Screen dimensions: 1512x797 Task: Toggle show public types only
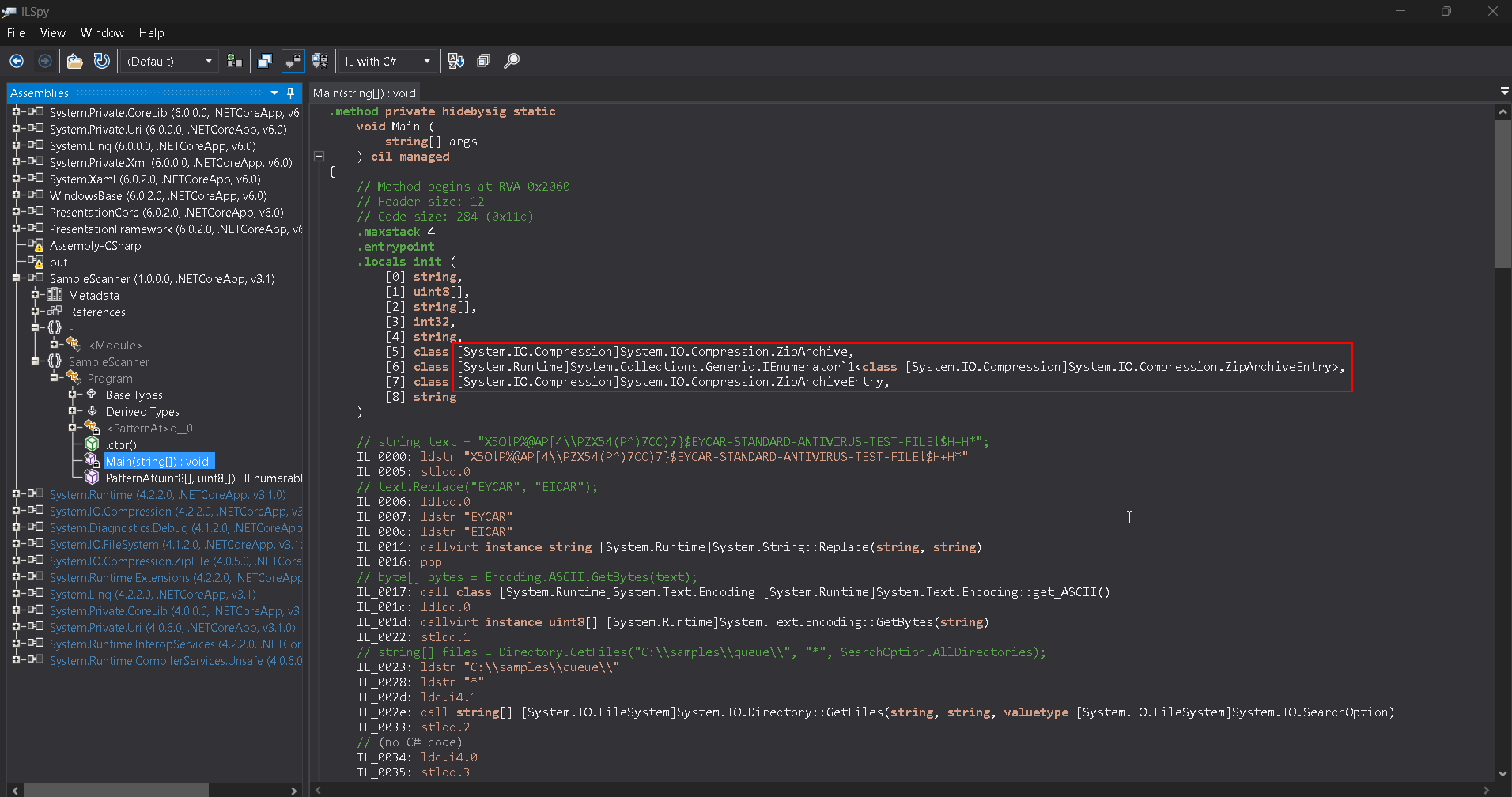[x=265, y=61]
